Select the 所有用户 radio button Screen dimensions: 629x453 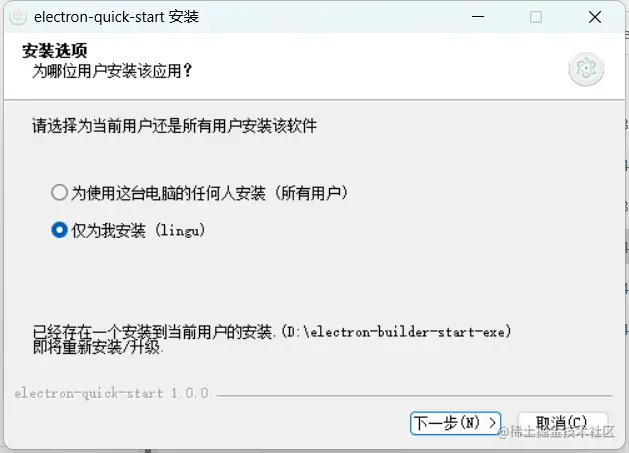point(59,193)
